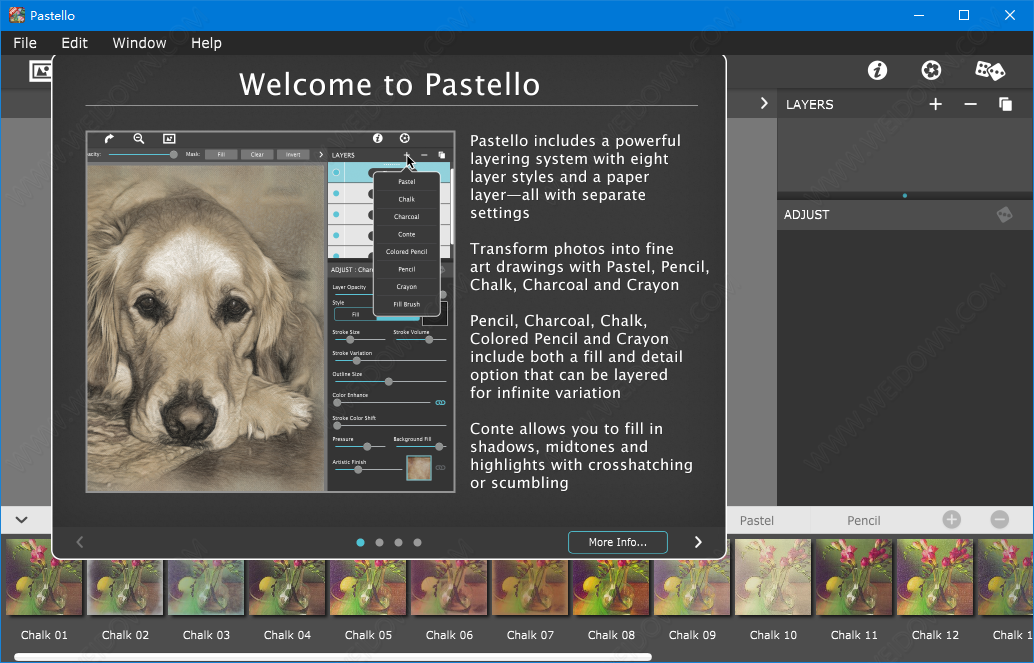
Task: Switch to the Pencil preset tab
Action: coord(863,521)
